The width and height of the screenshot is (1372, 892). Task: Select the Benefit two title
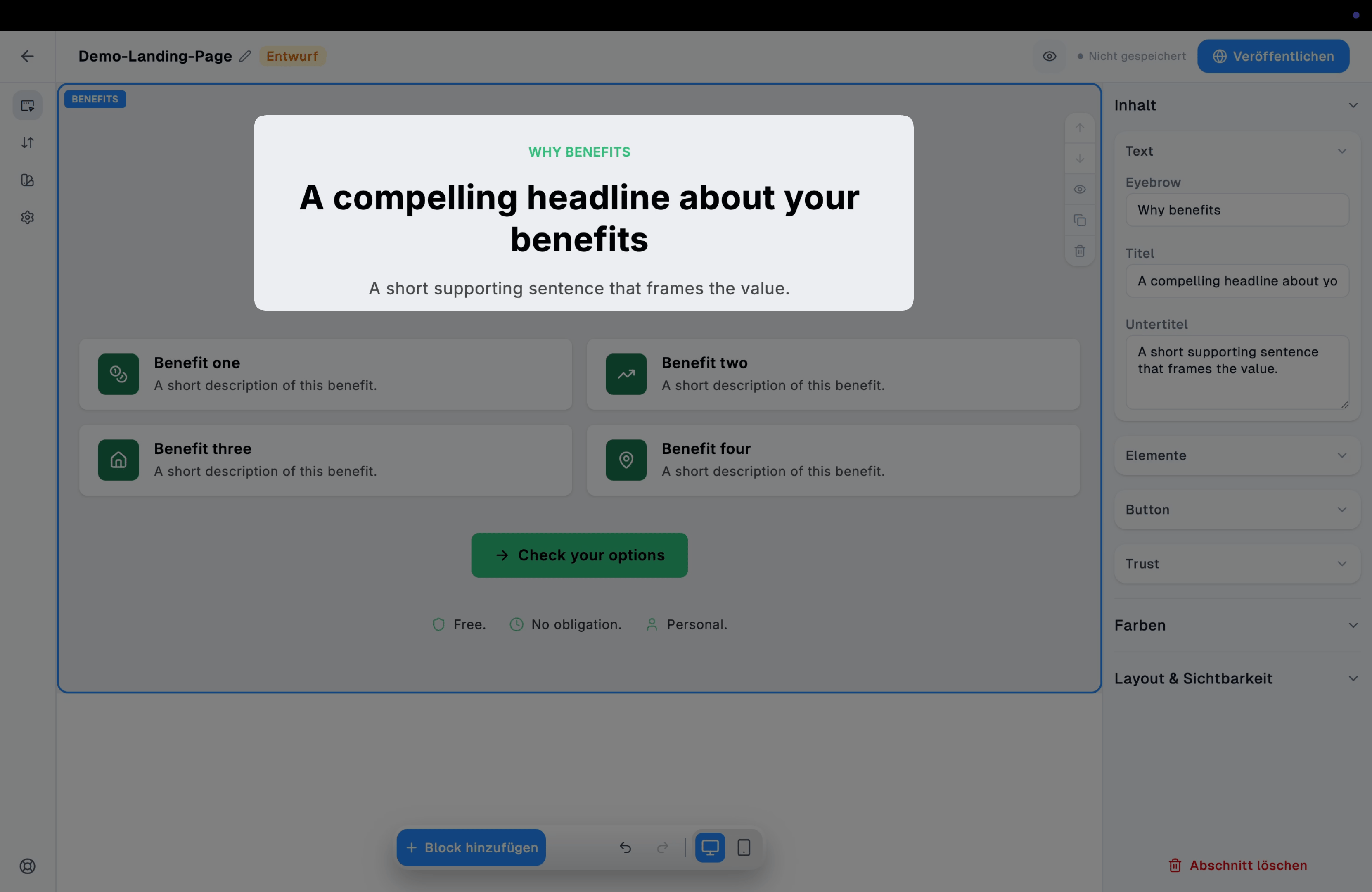click(x=704, y=363)
